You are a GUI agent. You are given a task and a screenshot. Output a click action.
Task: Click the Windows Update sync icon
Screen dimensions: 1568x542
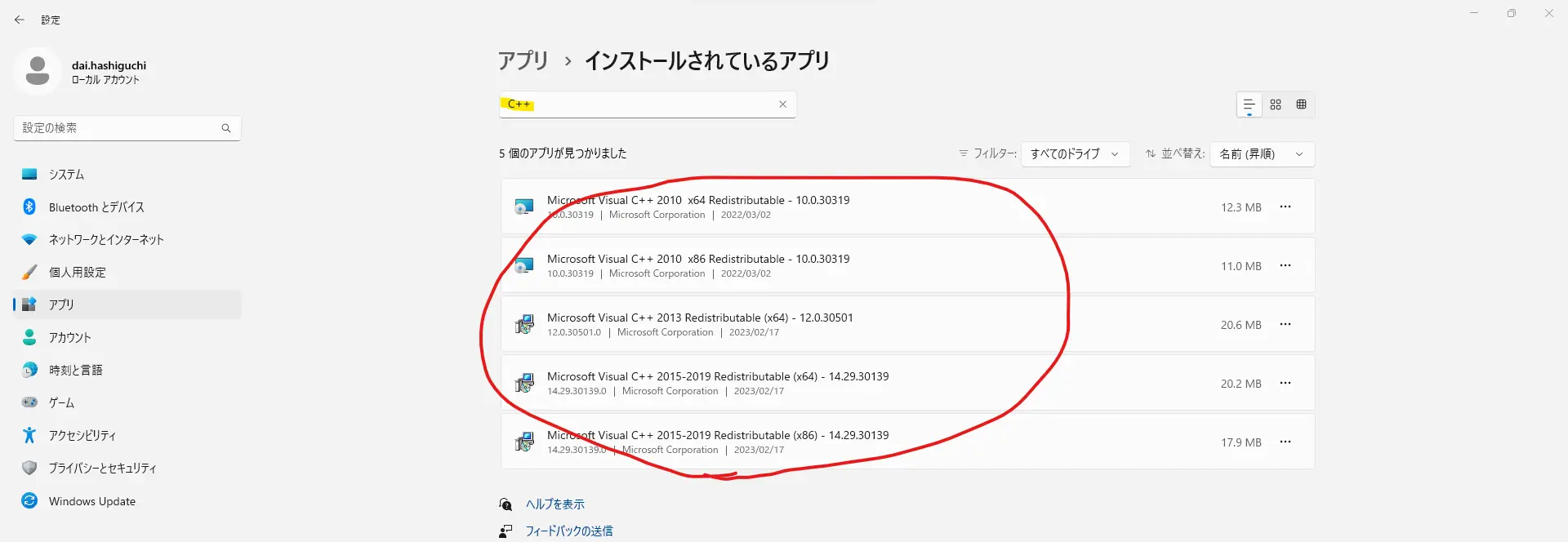[29, 500]
